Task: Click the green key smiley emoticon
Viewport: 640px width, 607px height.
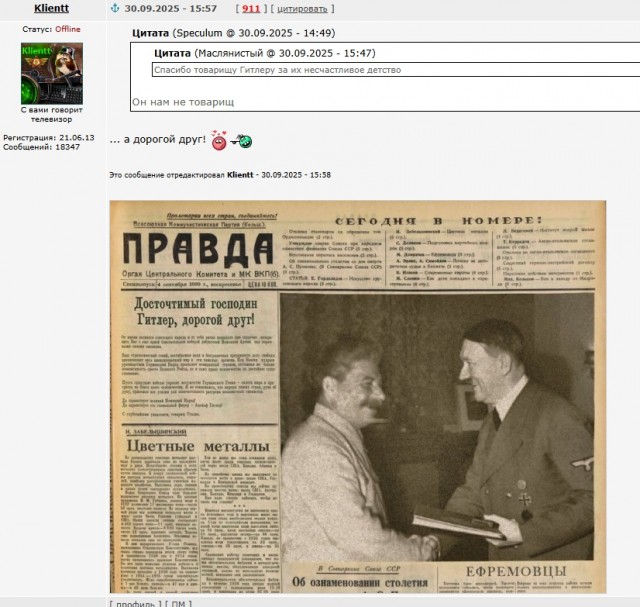Action: click(241, 141)
